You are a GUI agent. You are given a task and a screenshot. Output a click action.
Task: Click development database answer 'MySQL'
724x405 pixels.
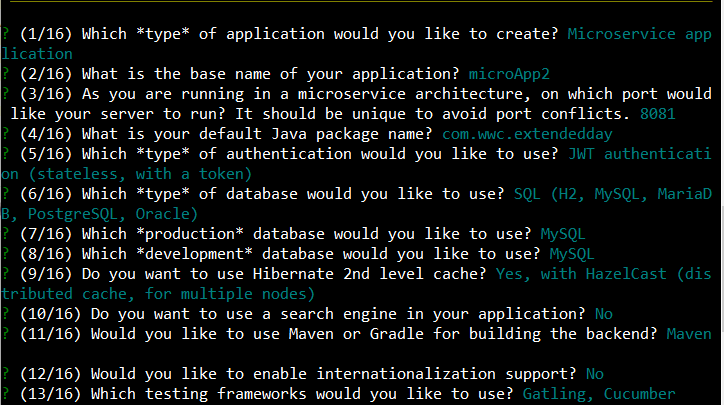coord(572,254)
